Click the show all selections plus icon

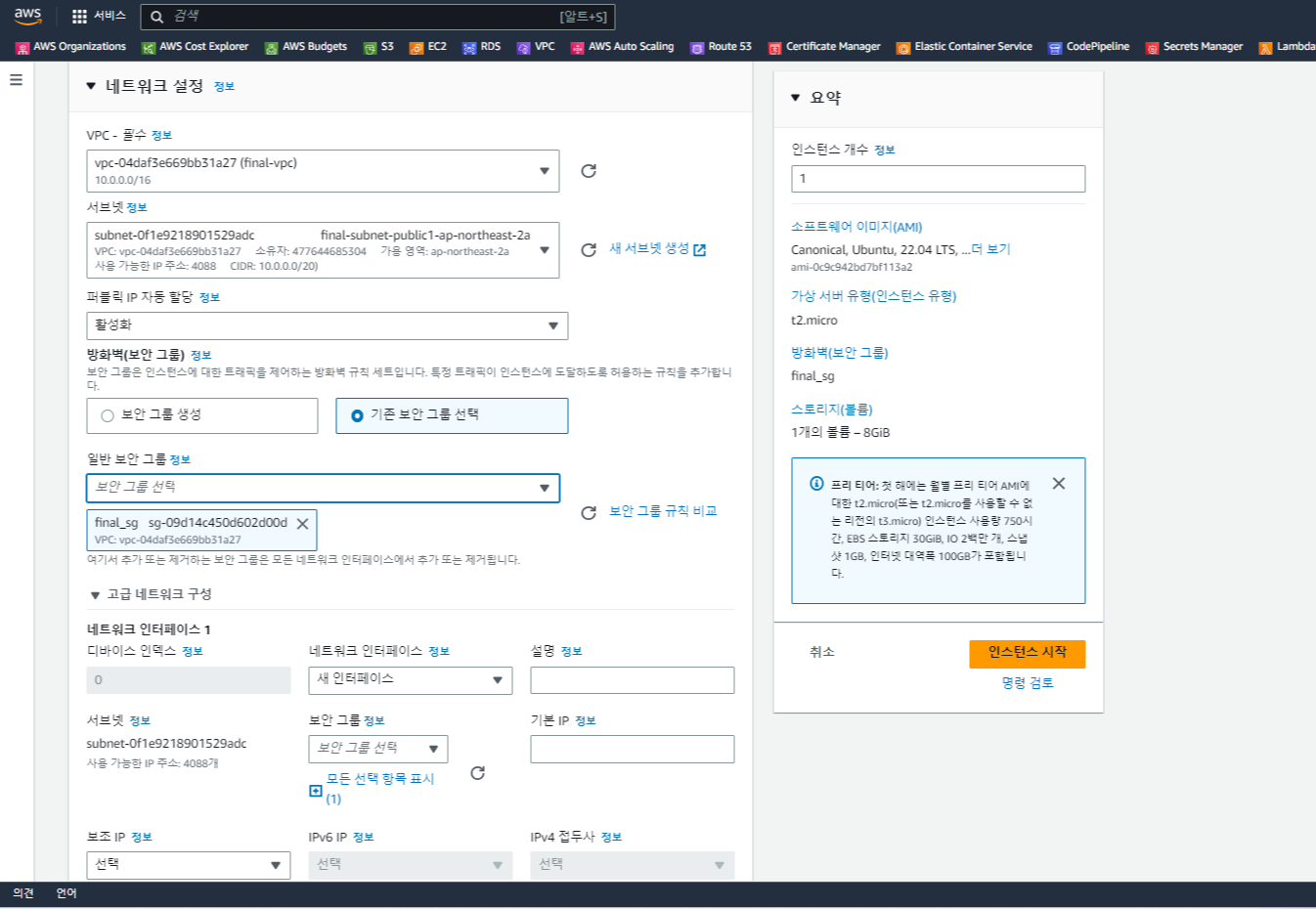coord(316,791)
